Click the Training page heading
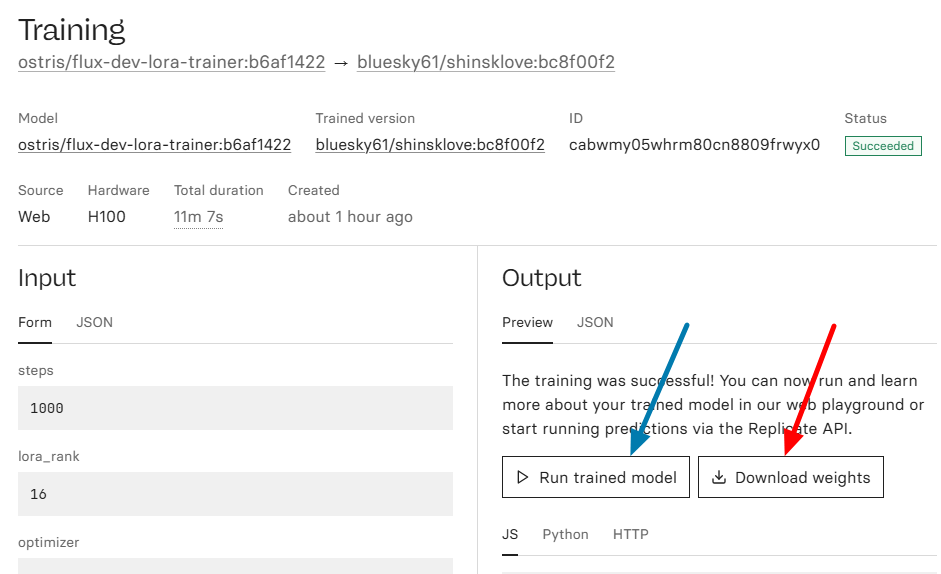 (71, 30)
